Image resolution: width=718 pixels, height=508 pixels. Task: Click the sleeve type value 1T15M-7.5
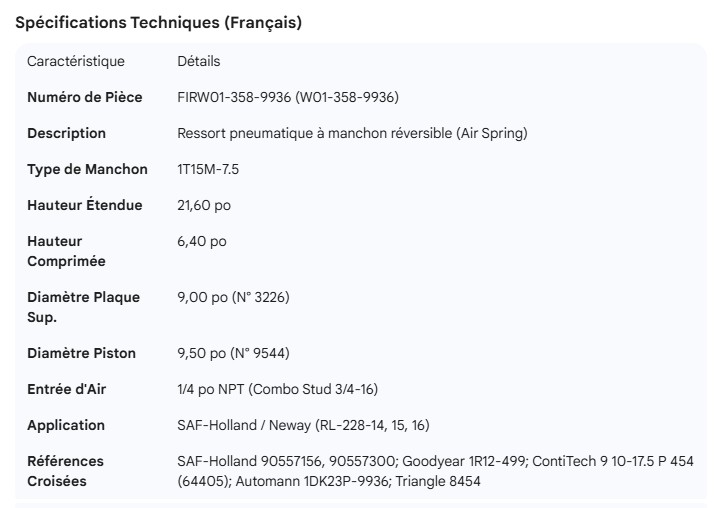208,169
